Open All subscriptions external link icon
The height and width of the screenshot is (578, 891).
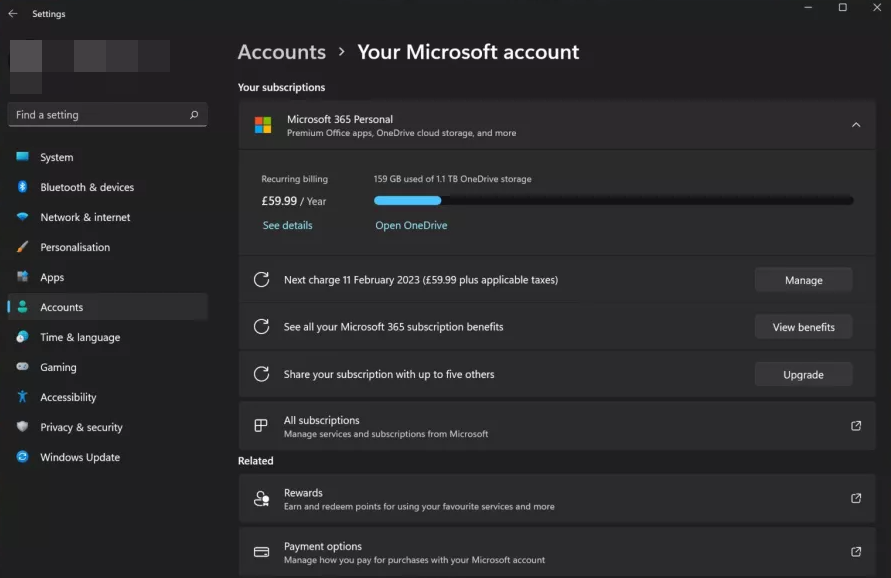(x=856, y=426)
